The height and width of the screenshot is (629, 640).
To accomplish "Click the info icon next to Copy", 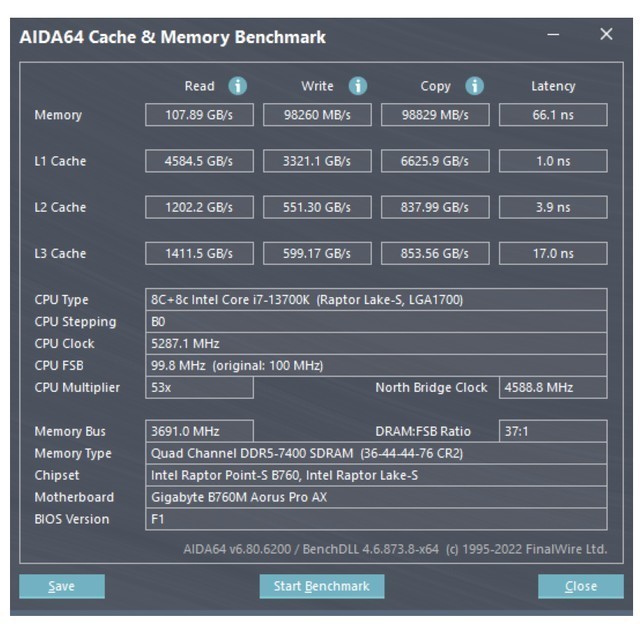I will click(474, 86).
